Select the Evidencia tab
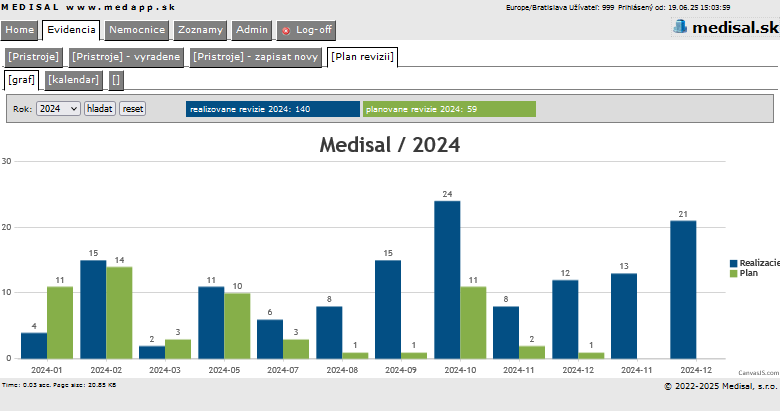The image size is (780, 411). pos(71,30)
